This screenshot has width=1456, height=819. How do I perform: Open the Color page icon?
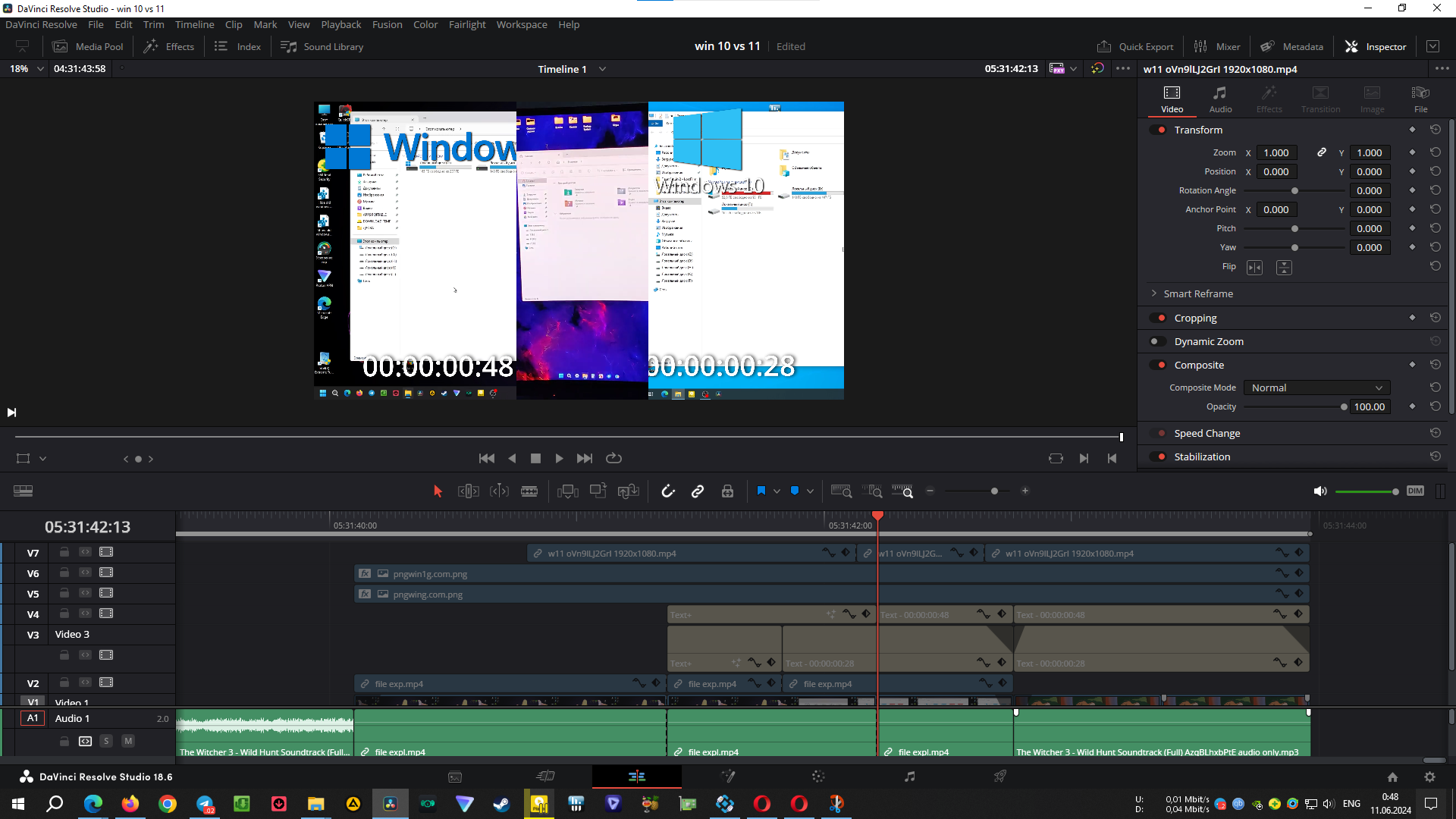[817, 777]
